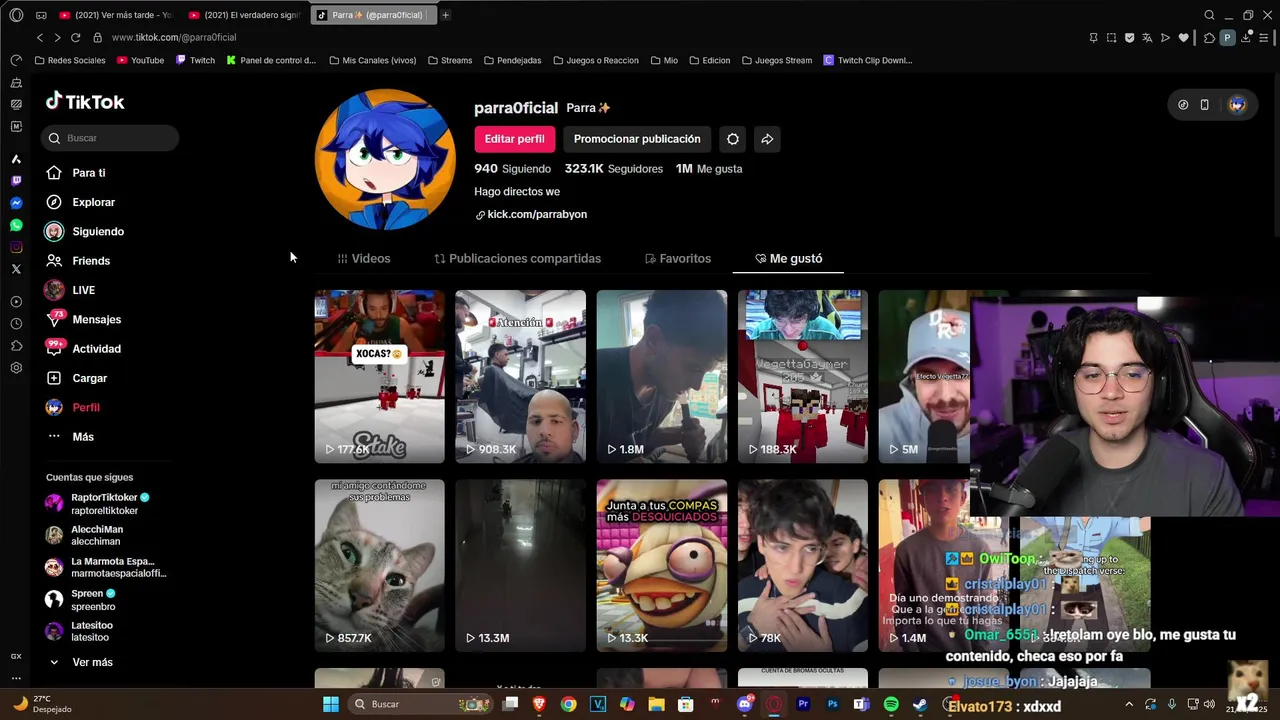
Task: Open the Atención barbershop video 908.3K
Action: pos(520,376)
